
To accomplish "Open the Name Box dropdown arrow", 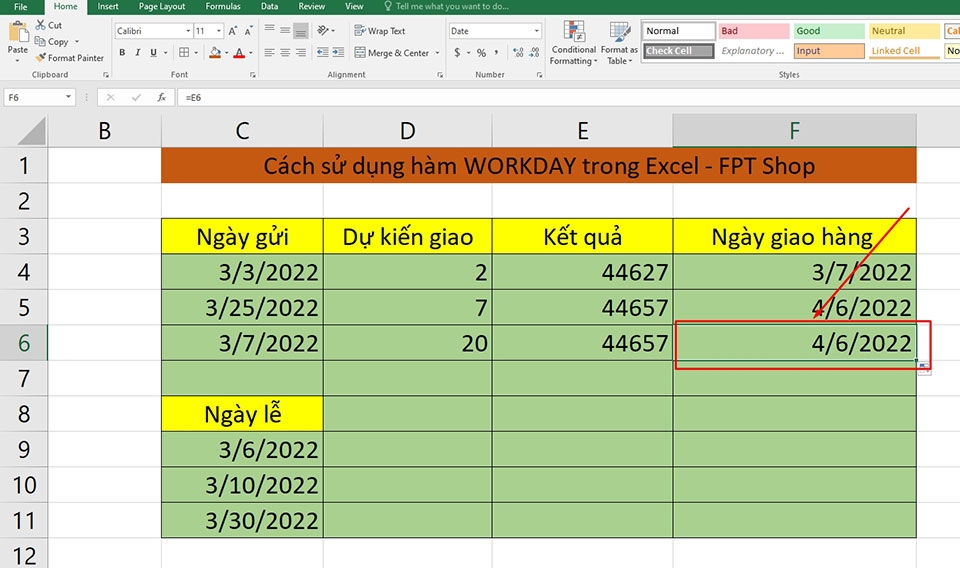I will [x=69, y=97].
